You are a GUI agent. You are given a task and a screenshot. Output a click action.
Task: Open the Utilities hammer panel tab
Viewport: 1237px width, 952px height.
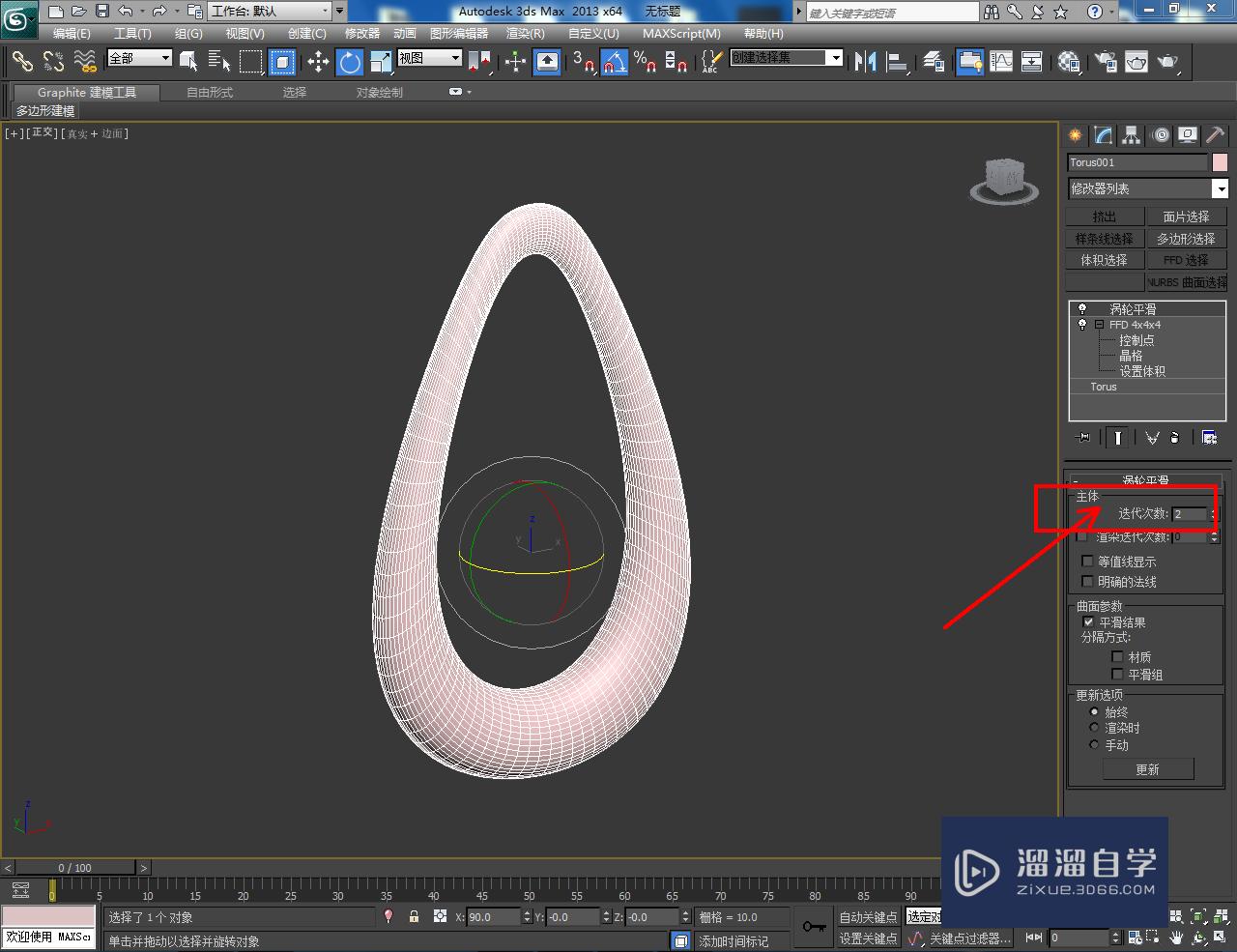coord(1215,135)
